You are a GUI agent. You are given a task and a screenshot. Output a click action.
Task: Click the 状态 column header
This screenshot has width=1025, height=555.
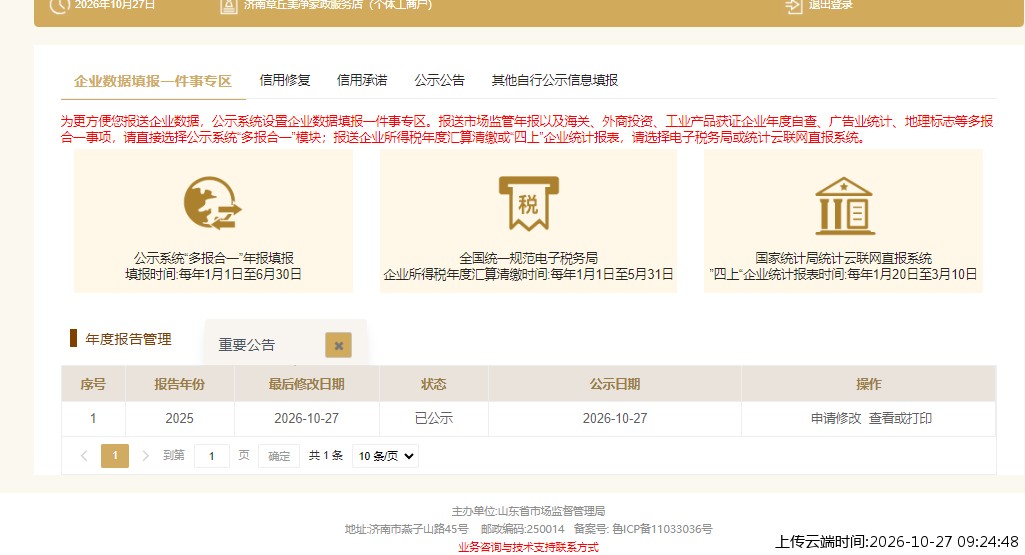tap(433, 384)
